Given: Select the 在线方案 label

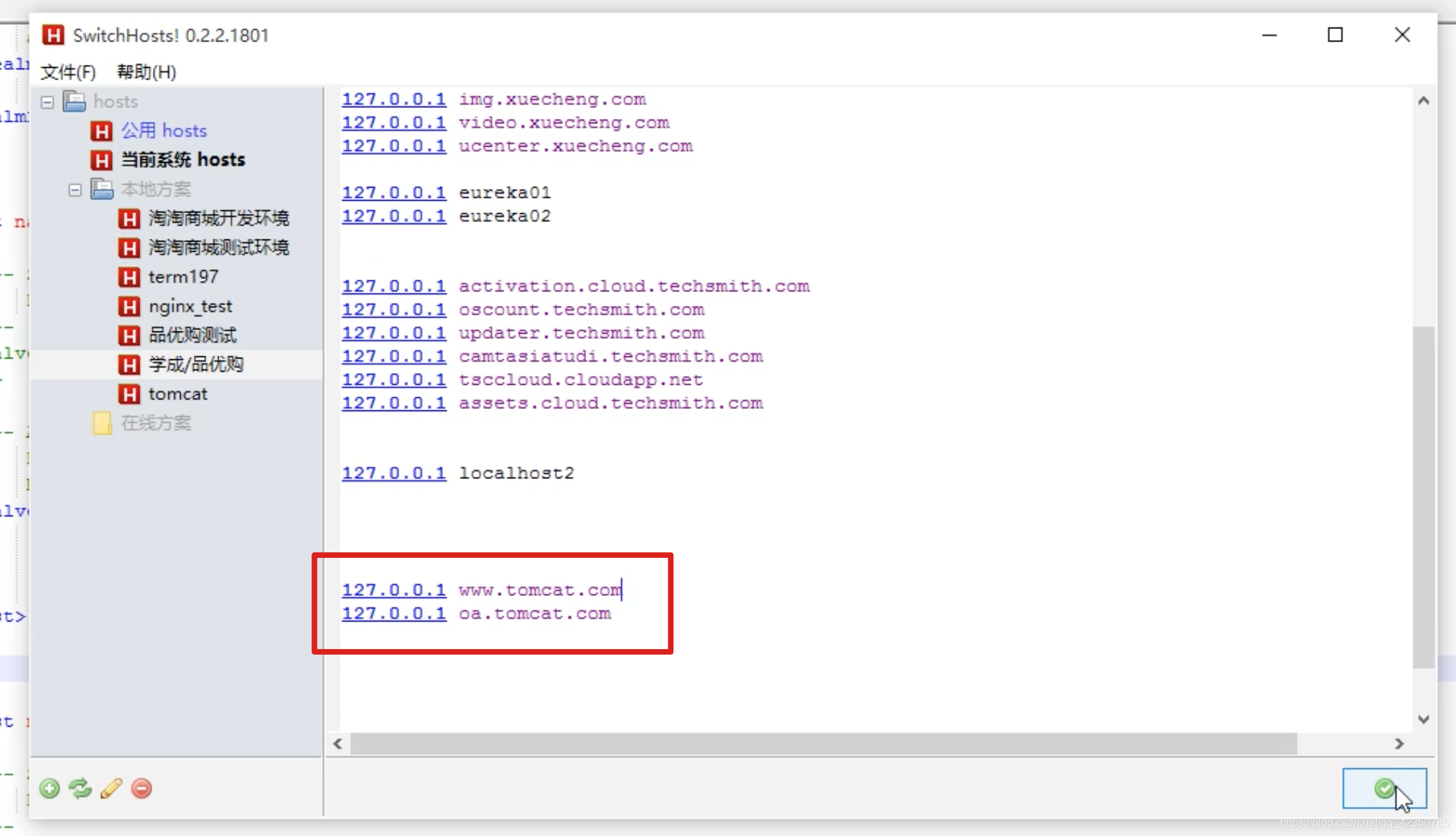Looking at the screenshot, I should (156, 423).
